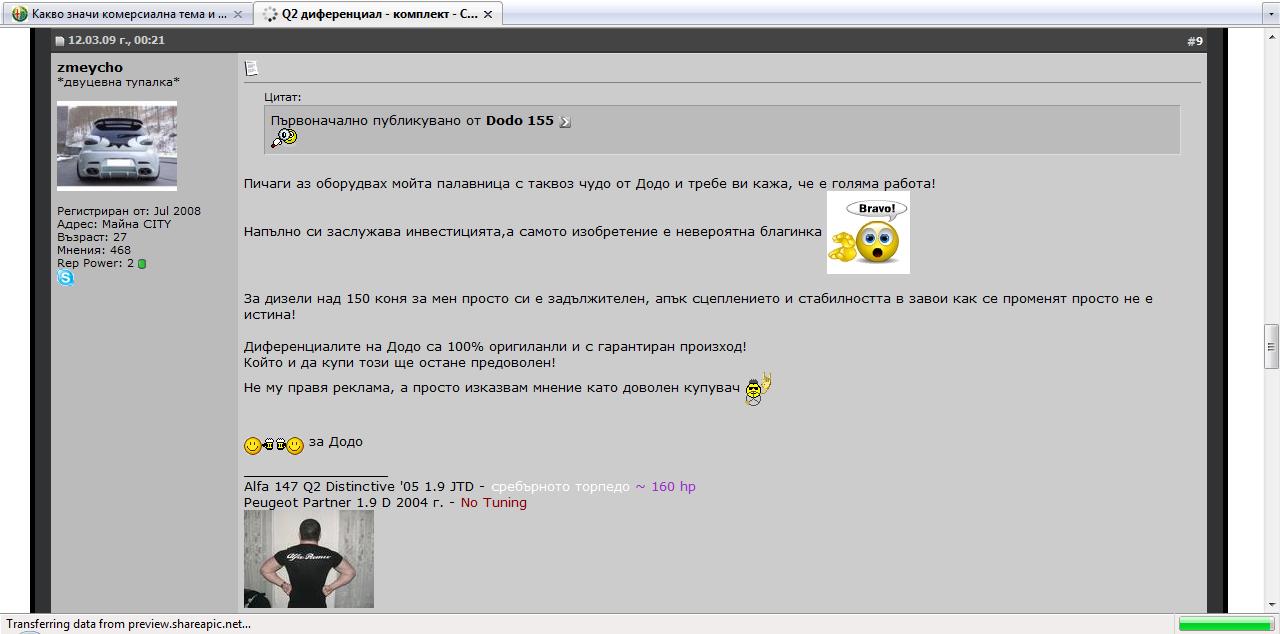The width and height of the screenshot is (1280, 634).
Task: Click zmeycho's car avatar image
Action: [x=117, y=146]
